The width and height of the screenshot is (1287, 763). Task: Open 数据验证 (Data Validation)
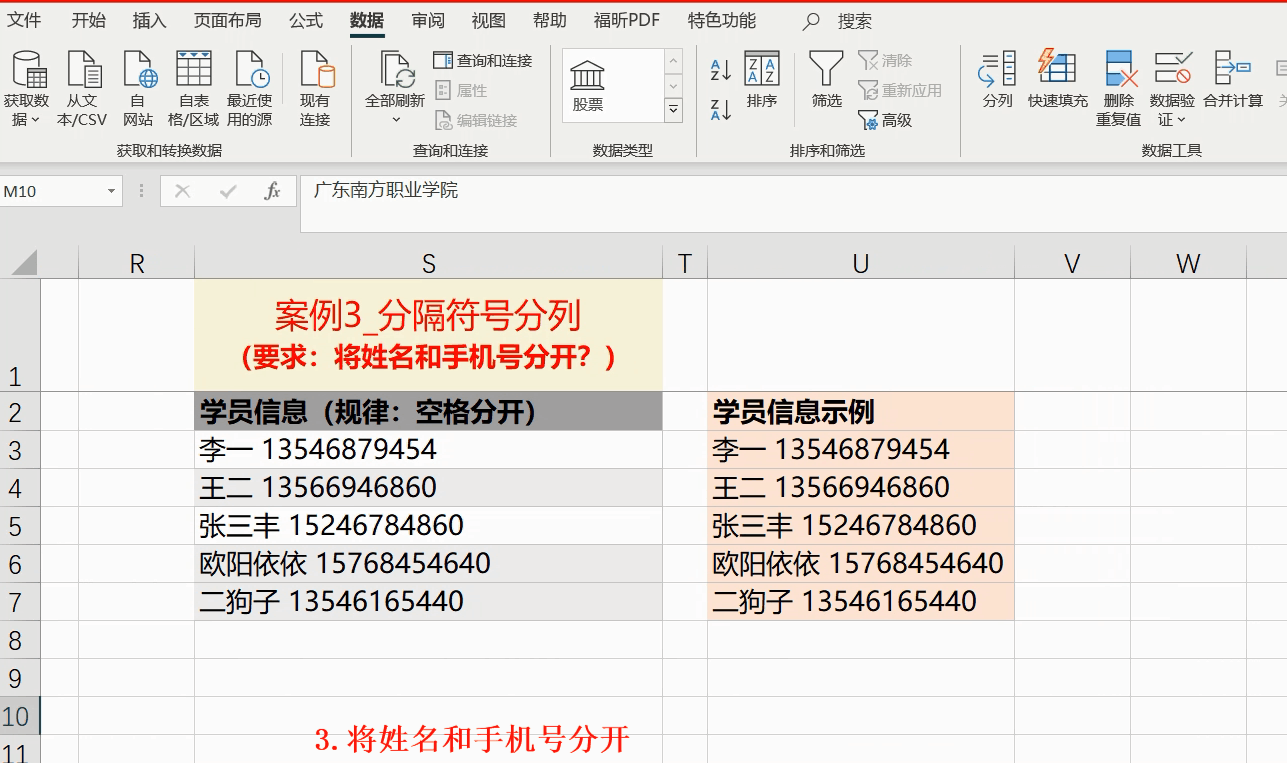[x=1173, y=88]
